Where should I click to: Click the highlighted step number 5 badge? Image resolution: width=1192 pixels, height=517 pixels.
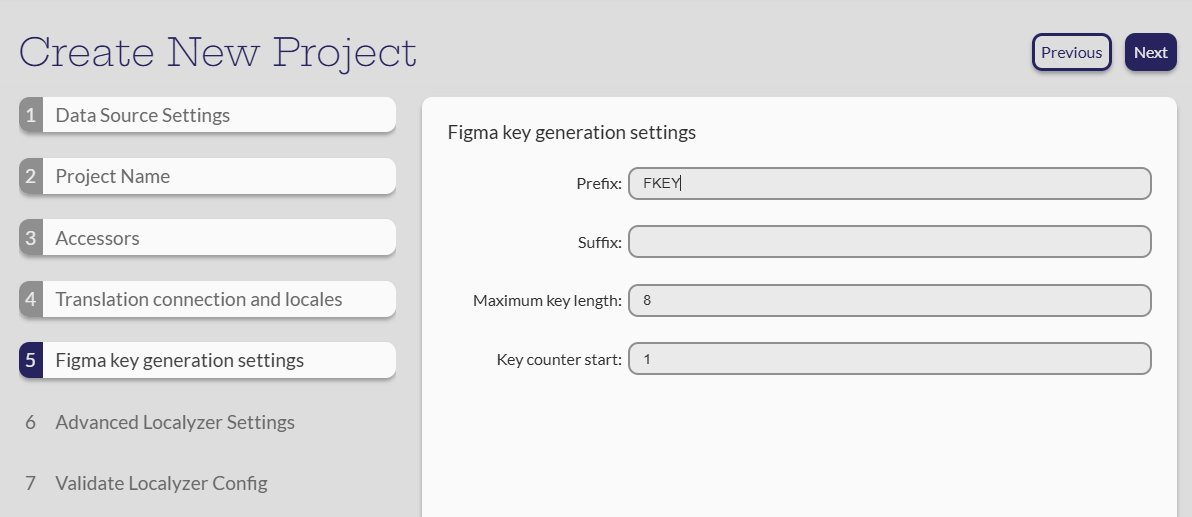coord(31,360)
